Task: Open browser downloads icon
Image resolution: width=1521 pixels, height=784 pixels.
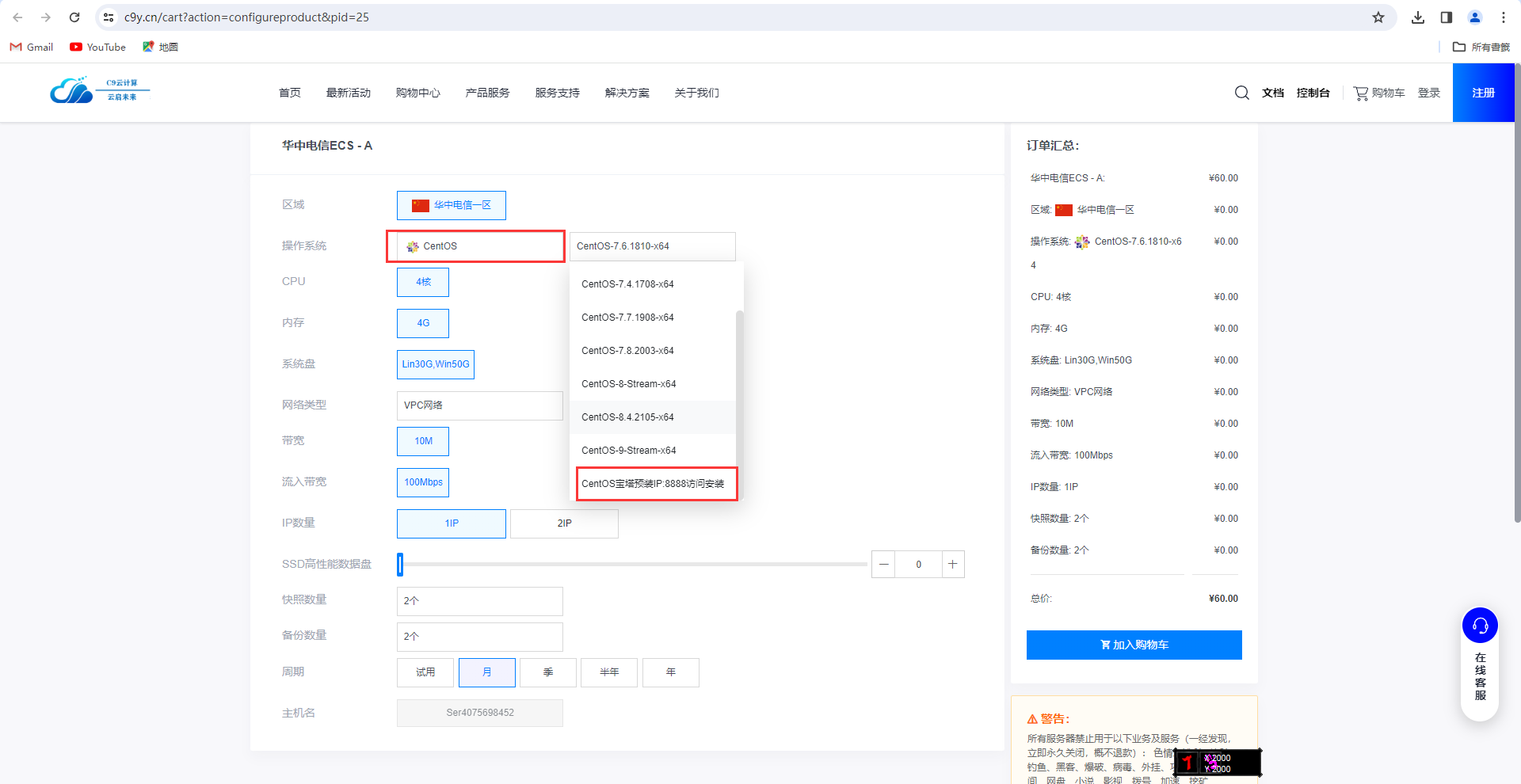Action: [x=1418, y=17]
